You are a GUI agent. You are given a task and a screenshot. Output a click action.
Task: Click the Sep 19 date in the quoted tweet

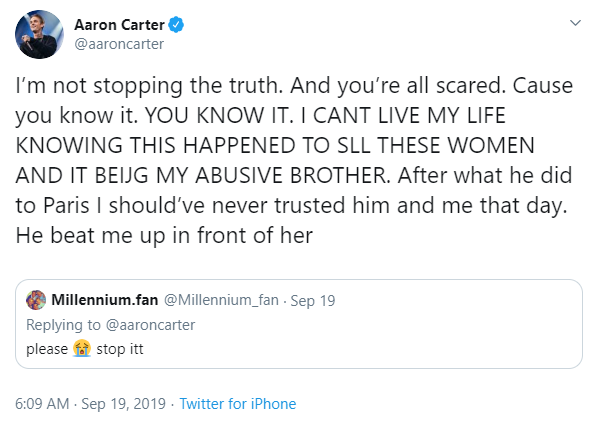(313, 301)
